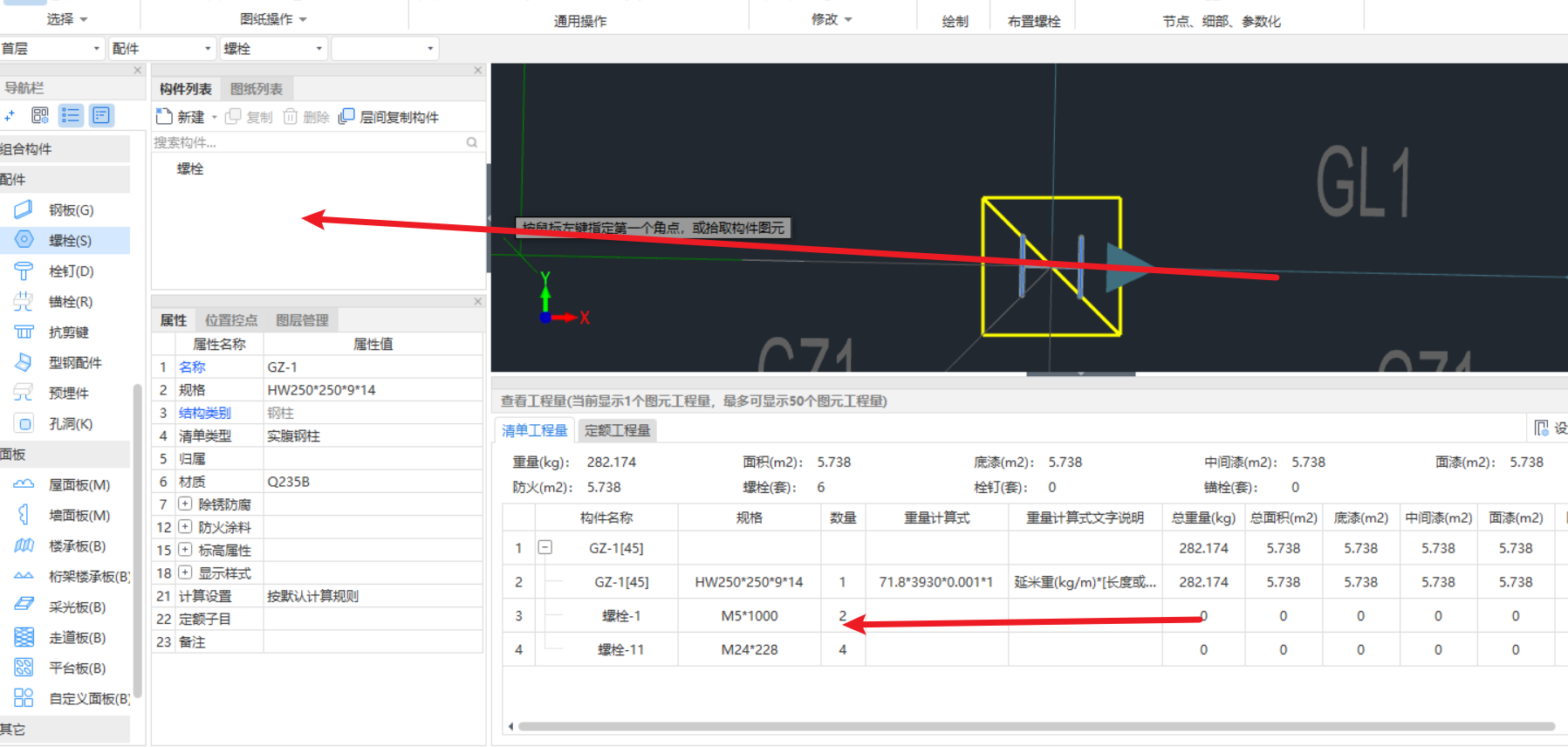Select the 楼承板(B) deck icon

tap(24, 545)
